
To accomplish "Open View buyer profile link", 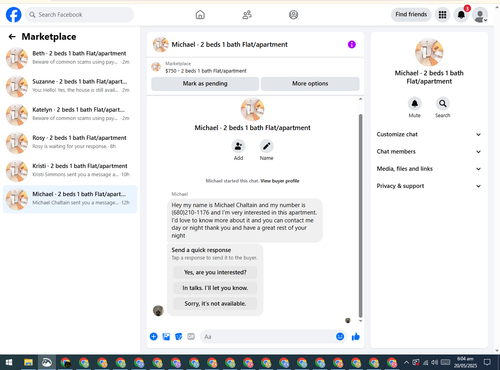I will click(x=280, y=181).
